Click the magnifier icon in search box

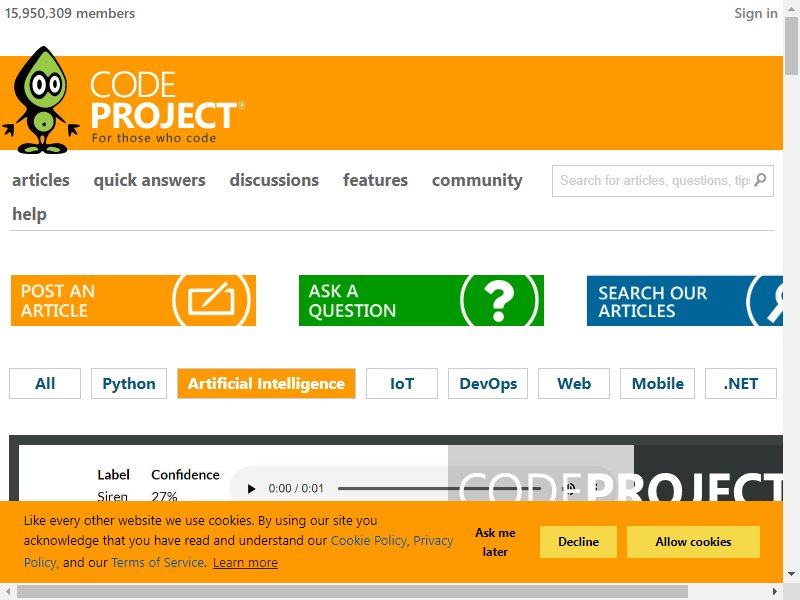(760, 180)
